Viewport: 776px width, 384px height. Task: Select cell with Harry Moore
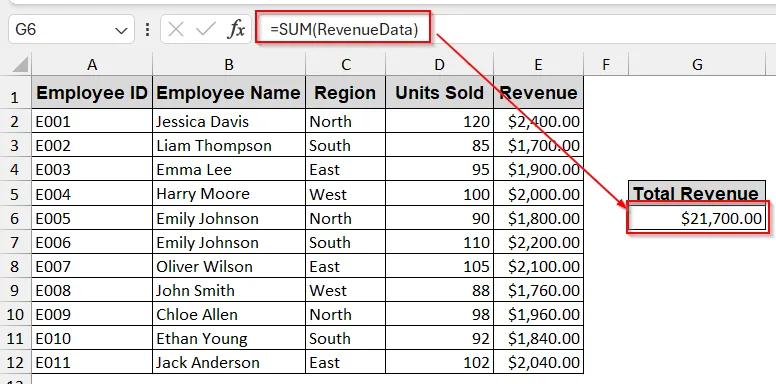(x=229, y=194)
